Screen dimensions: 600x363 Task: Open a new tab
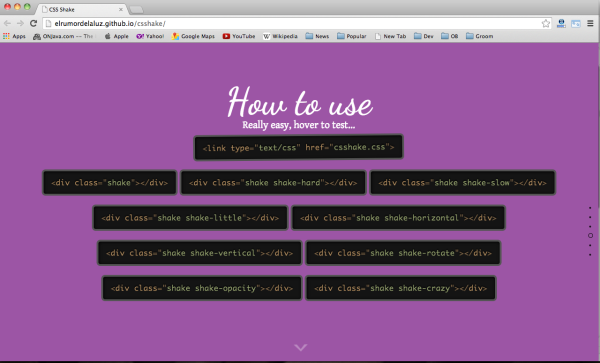(x=136, y=10)
